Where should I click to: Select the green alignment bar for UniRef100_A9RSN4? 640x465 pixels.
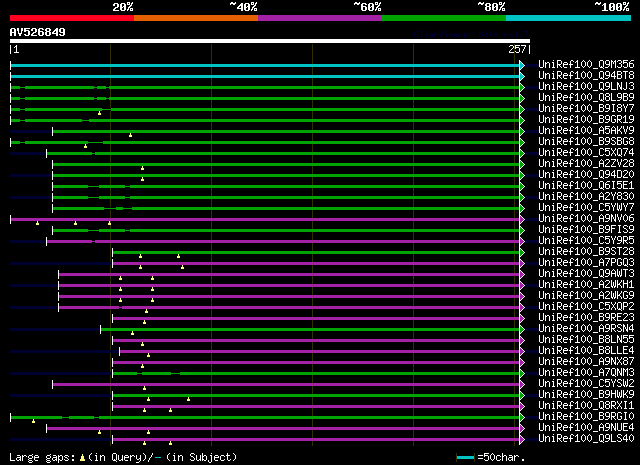(x=310, y=329)
